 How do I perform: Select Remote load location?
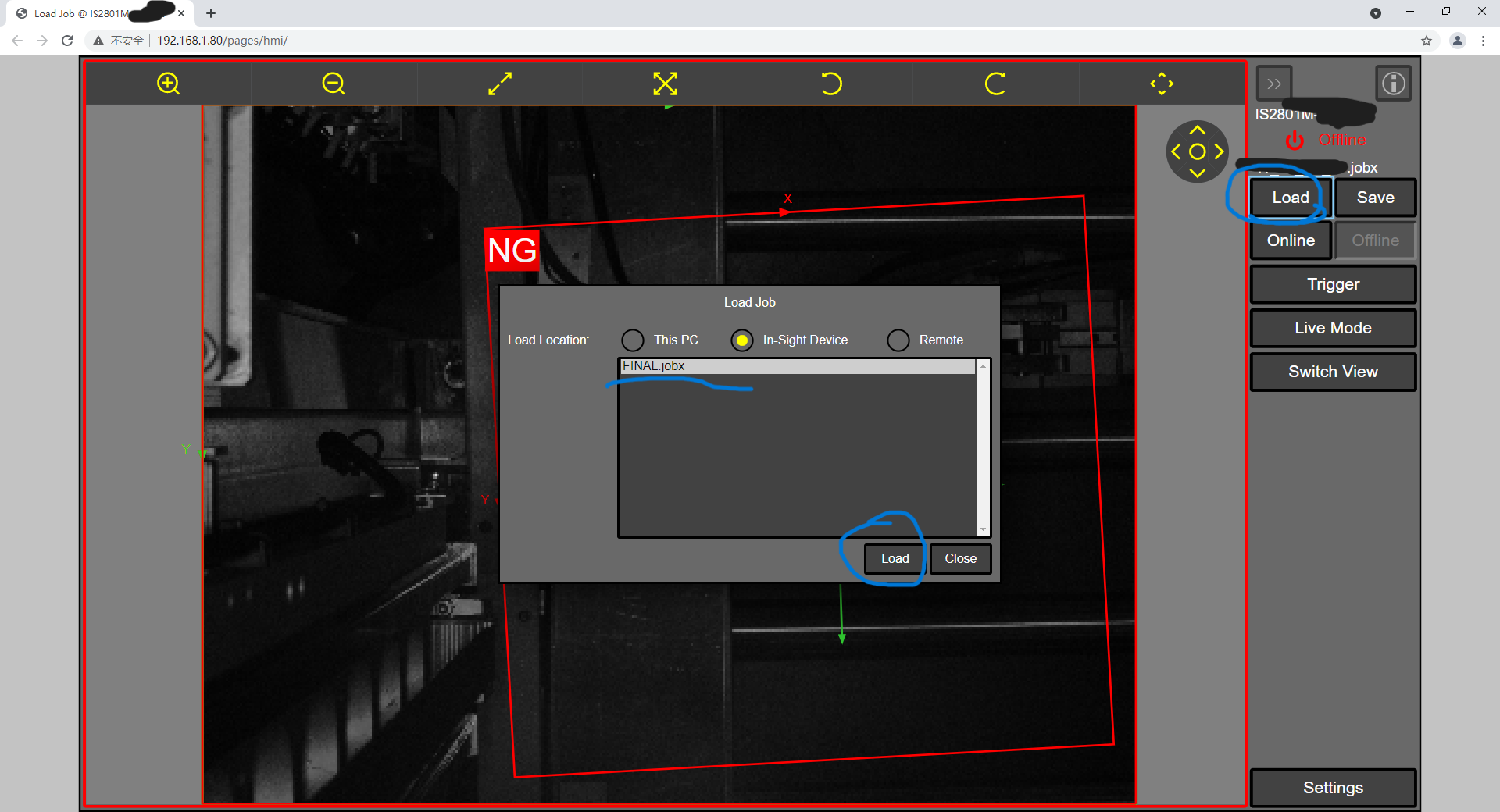tap(898, 340)
